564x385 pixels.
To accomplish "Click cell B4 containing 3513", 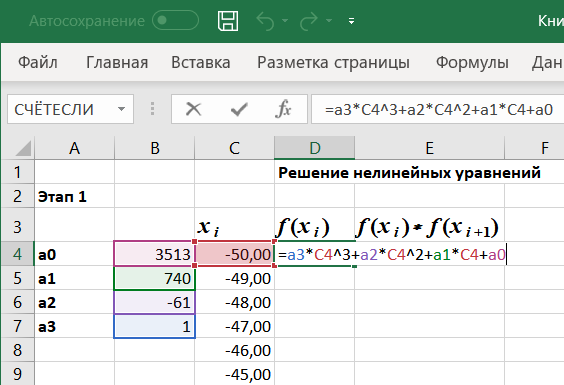I will [155, 254].
